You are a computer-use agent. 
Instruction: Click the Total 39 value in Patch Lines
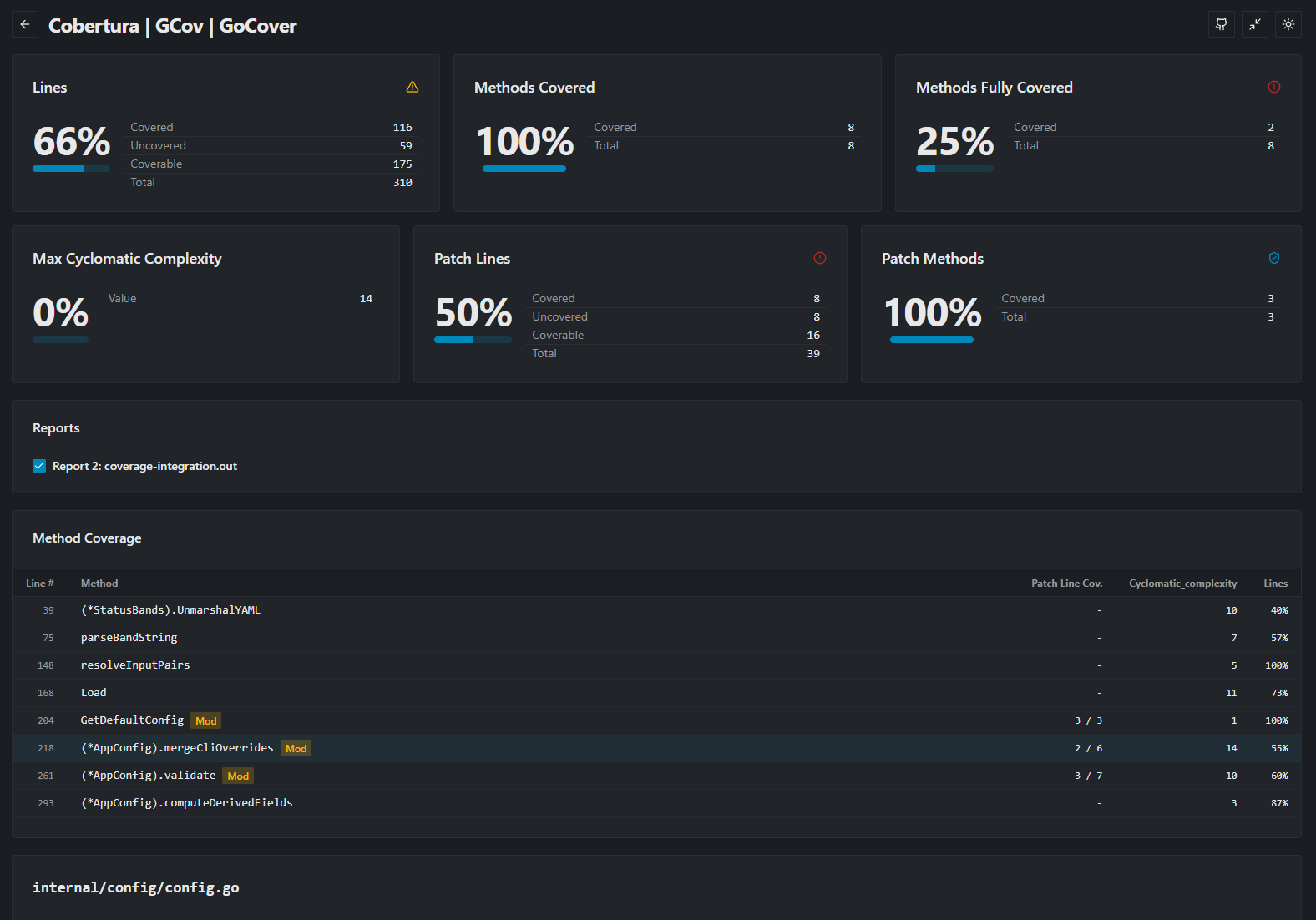tap(813, 353)
